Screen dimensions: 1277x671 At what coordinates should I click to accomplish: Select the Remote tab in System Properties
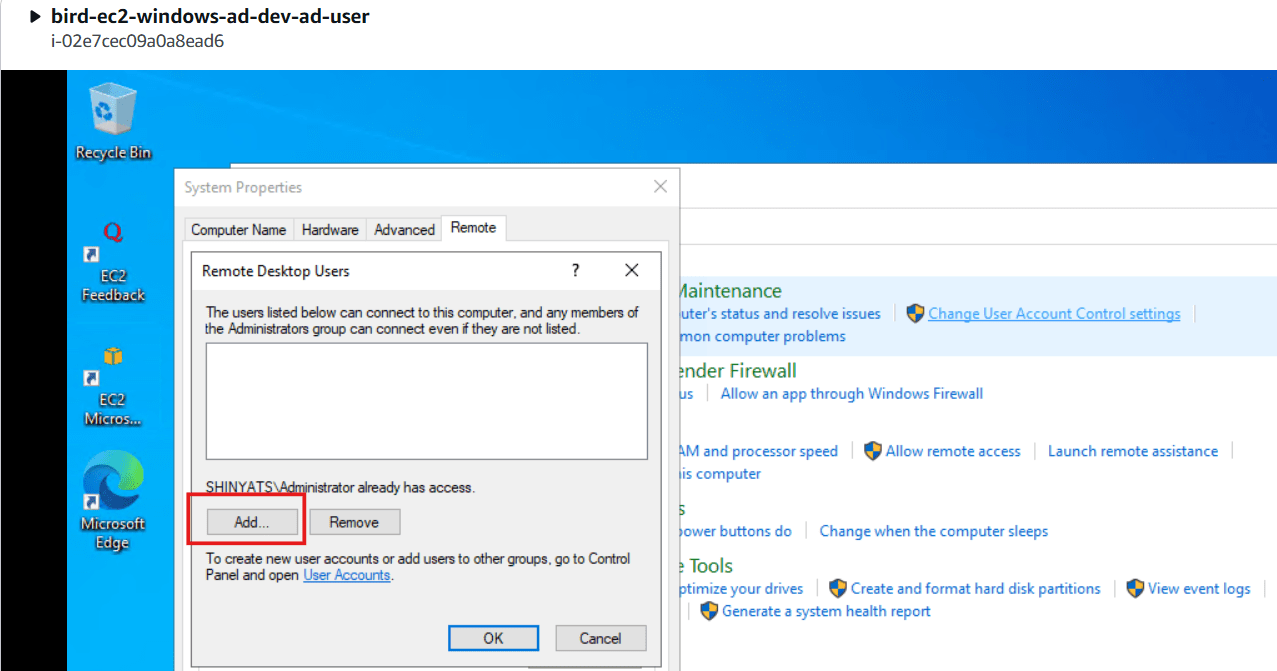pos(474,228)
